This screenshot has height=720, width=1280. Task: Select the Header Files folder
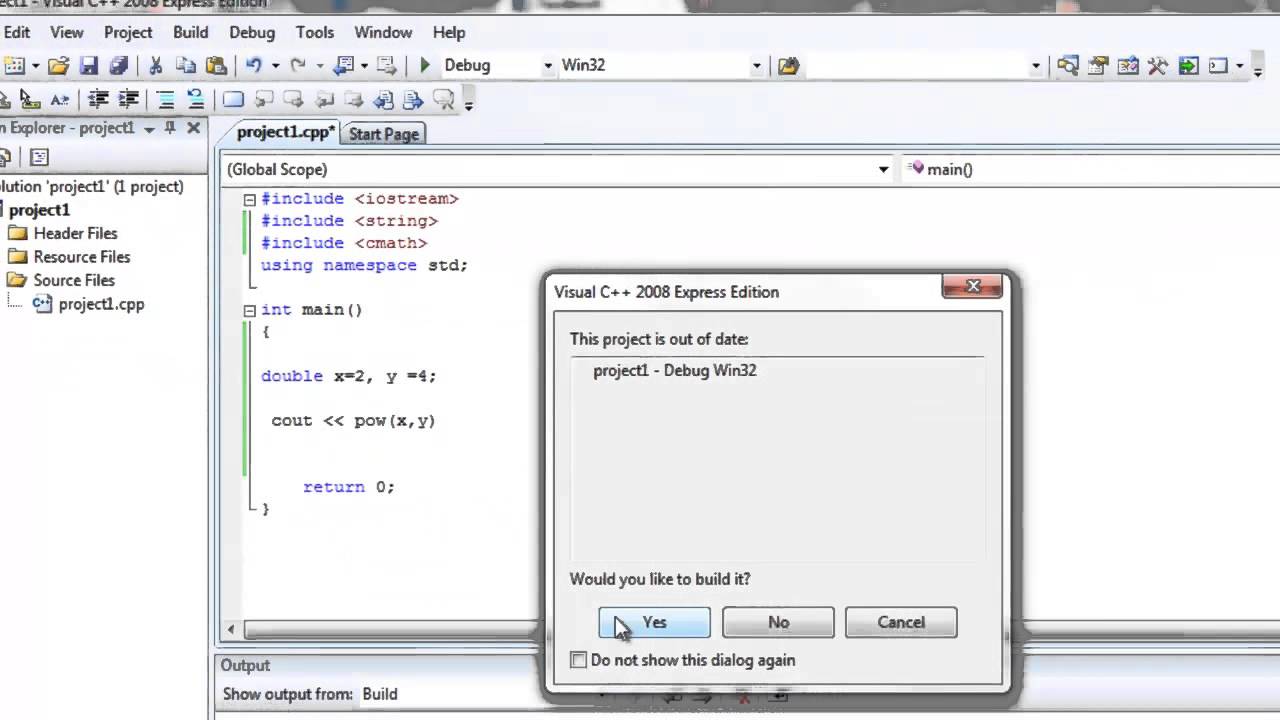pos(75,233)
